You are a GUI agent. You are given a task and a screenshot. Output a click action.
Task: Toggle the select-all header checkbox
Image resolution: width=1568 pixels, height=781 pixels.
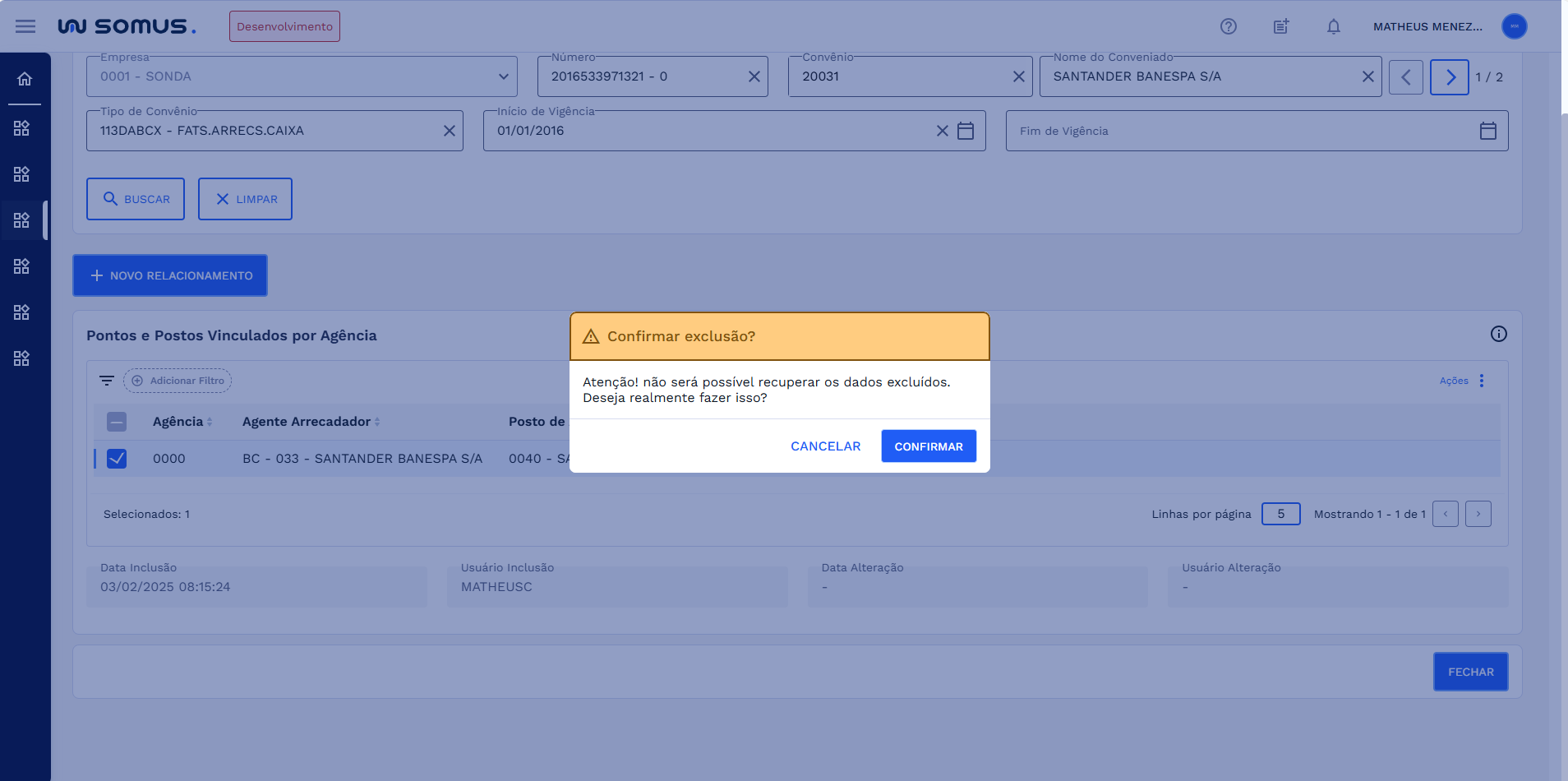(x=117, y=422)
